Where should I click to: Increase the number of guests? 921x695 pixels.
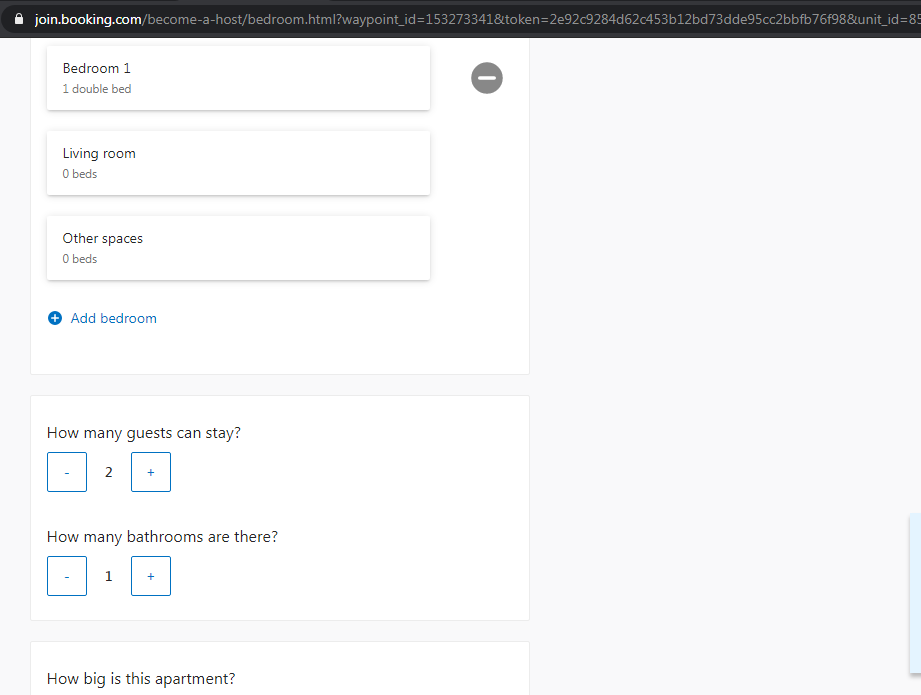pos(151,472)
